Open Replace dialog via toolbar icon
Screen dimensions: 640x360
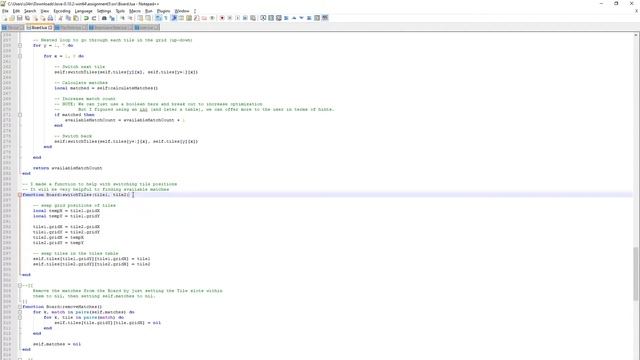[112, 18]
